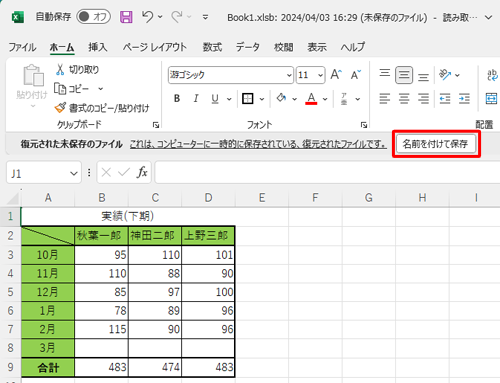
Task: Click the Borders icon
Action: point(248,99)
